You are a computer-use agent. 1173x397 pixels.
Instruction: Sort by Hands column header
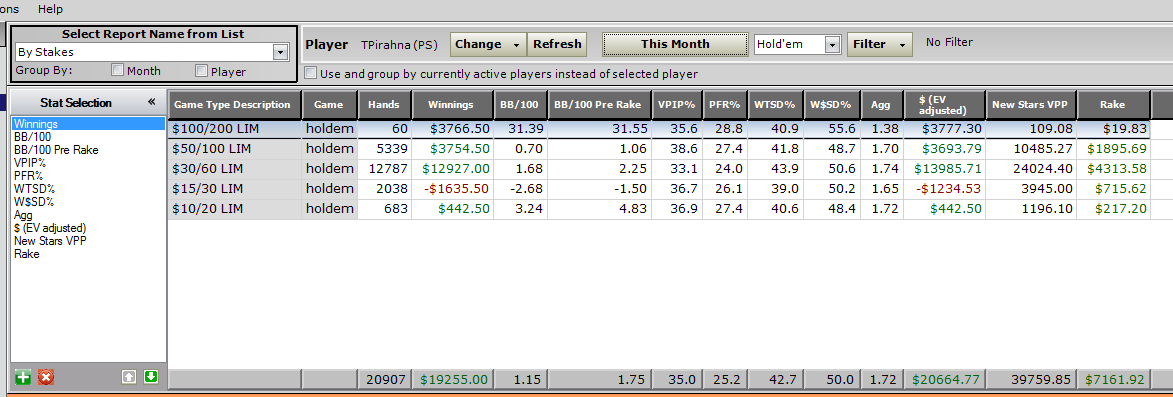coord(385,105)
